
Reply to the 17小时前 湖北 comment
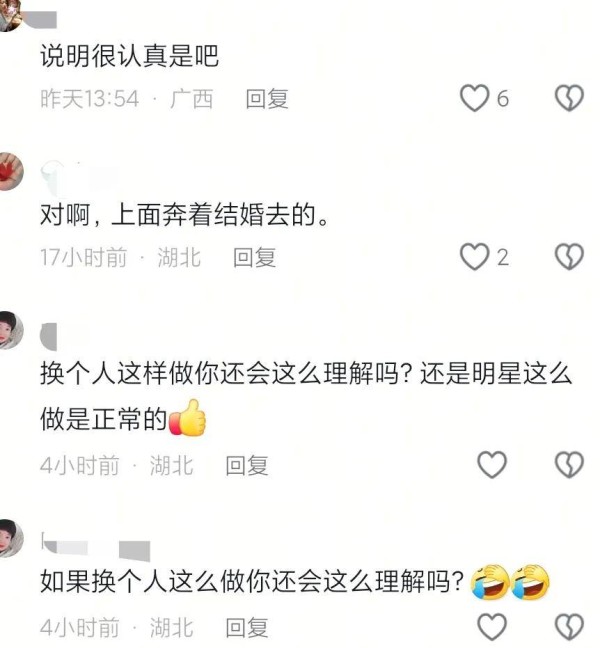pyautogui.click(x=255, y=258)
